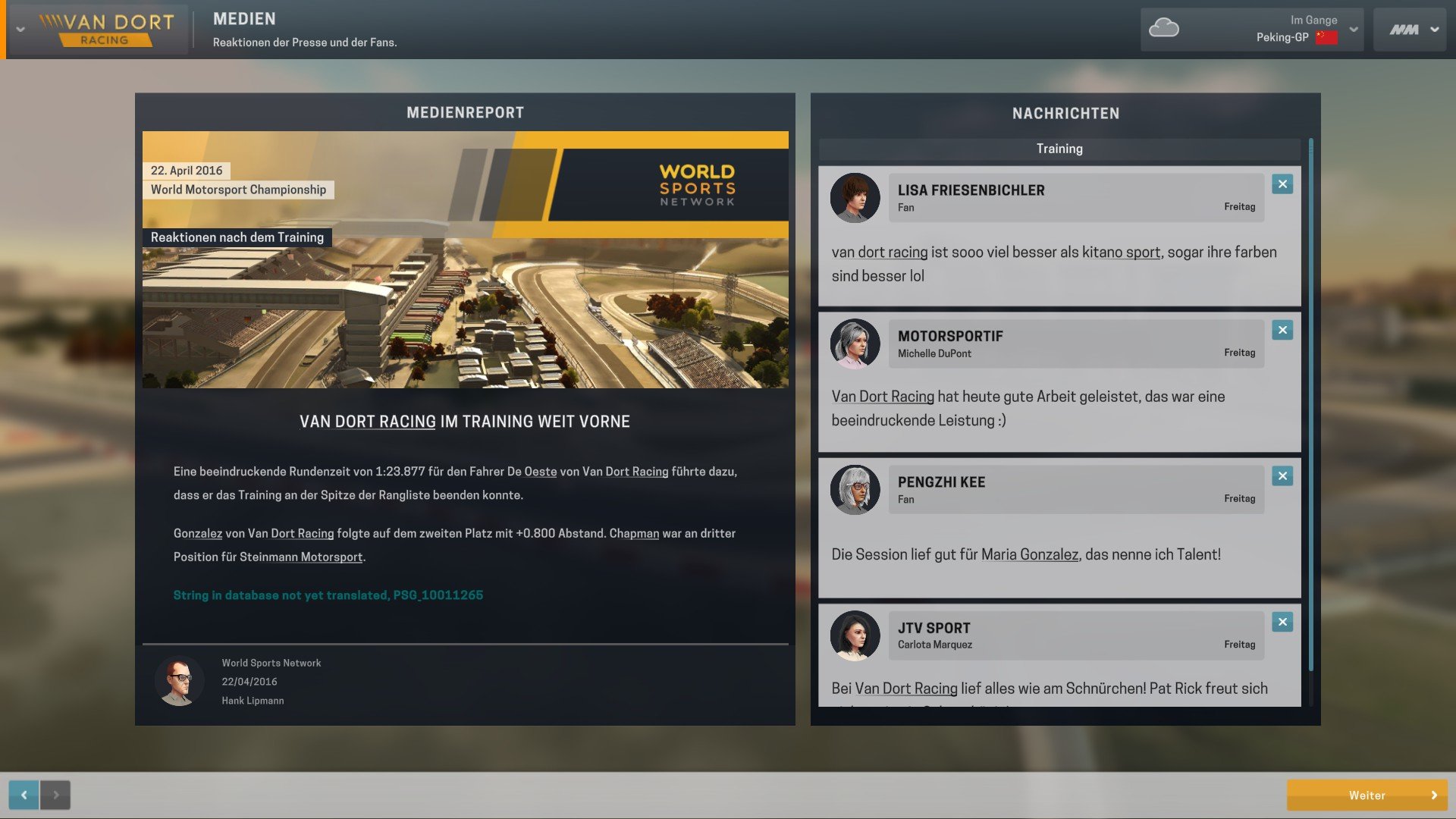Click Hank Lipmann's journalist portrait
Screen dimensions: 1456x819
click(x=180, y=681)
